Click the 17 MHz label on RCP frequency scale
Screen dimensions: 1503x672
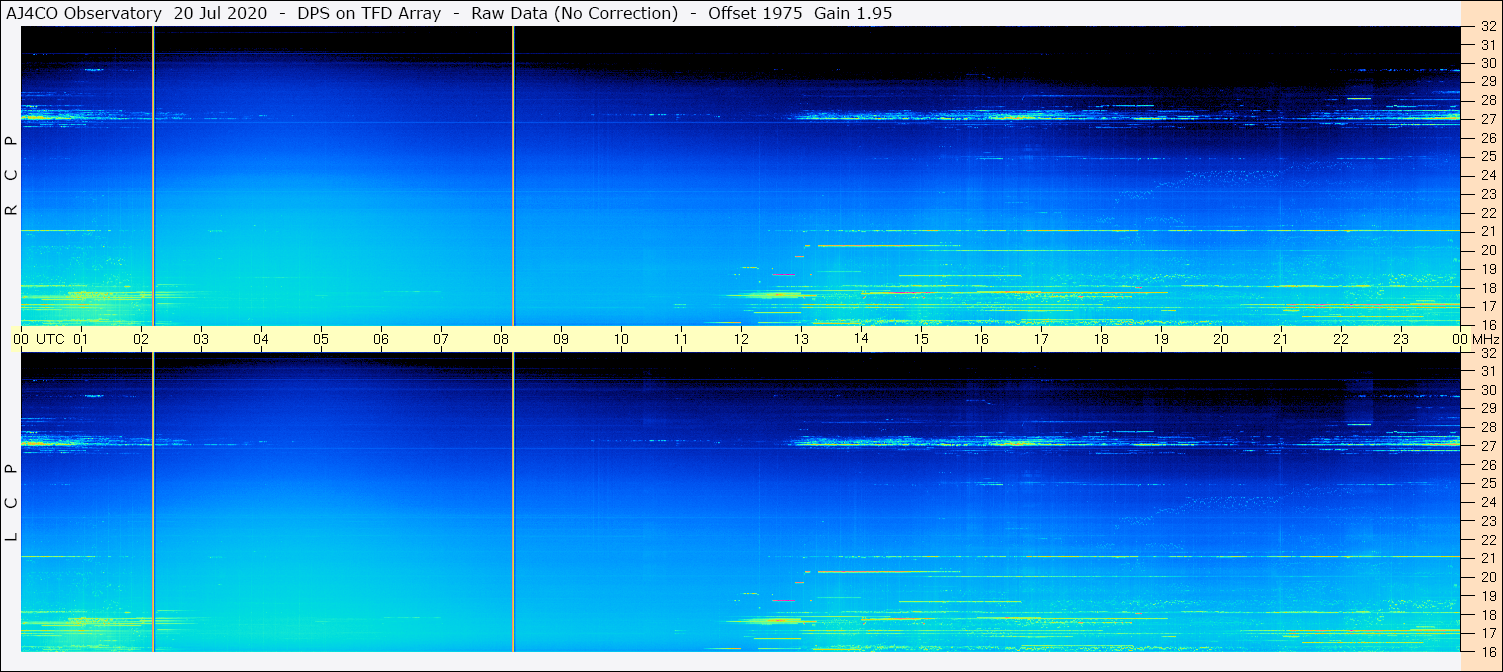(x=1488, y=306)
